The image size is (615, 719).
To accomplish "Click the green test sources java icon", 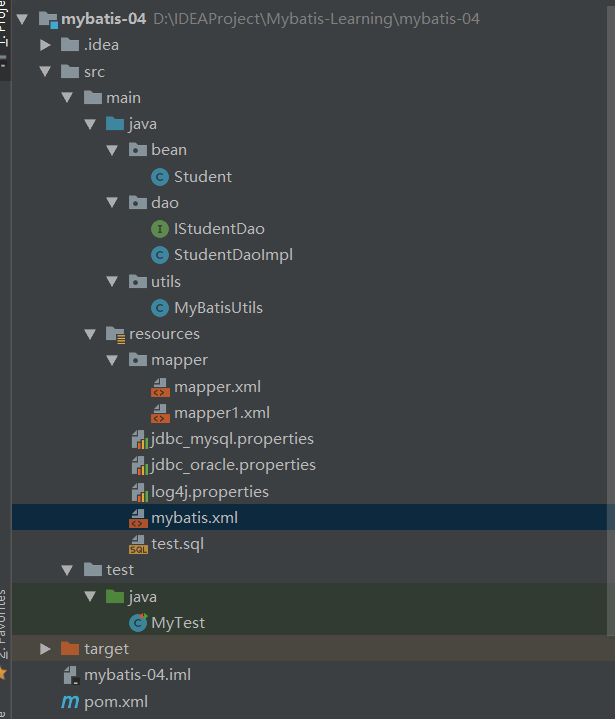I will (115, 597).
